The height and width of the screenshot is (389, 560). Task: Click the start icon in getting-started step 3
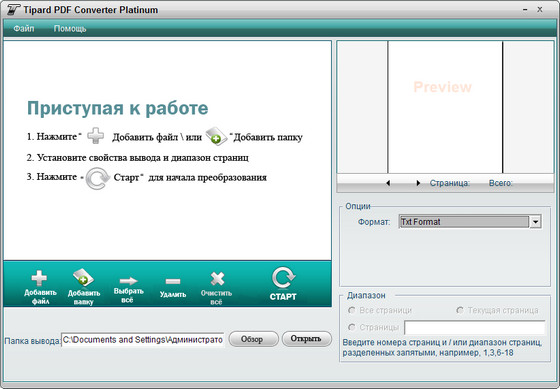(98, 178)
